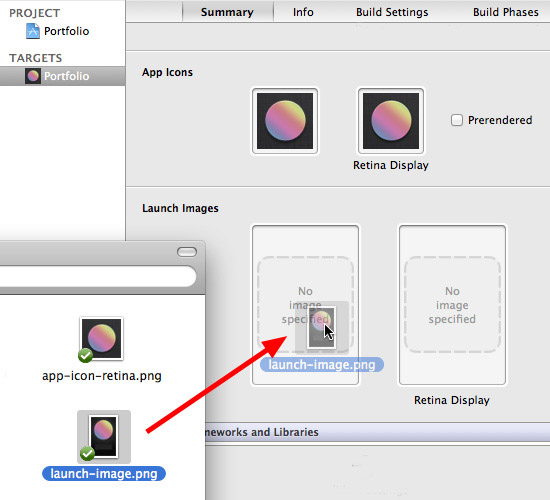Click the standard launch image drop well
Image resolution: width=550 pixels, height=500 pixels.
click(x=305, y=305)
